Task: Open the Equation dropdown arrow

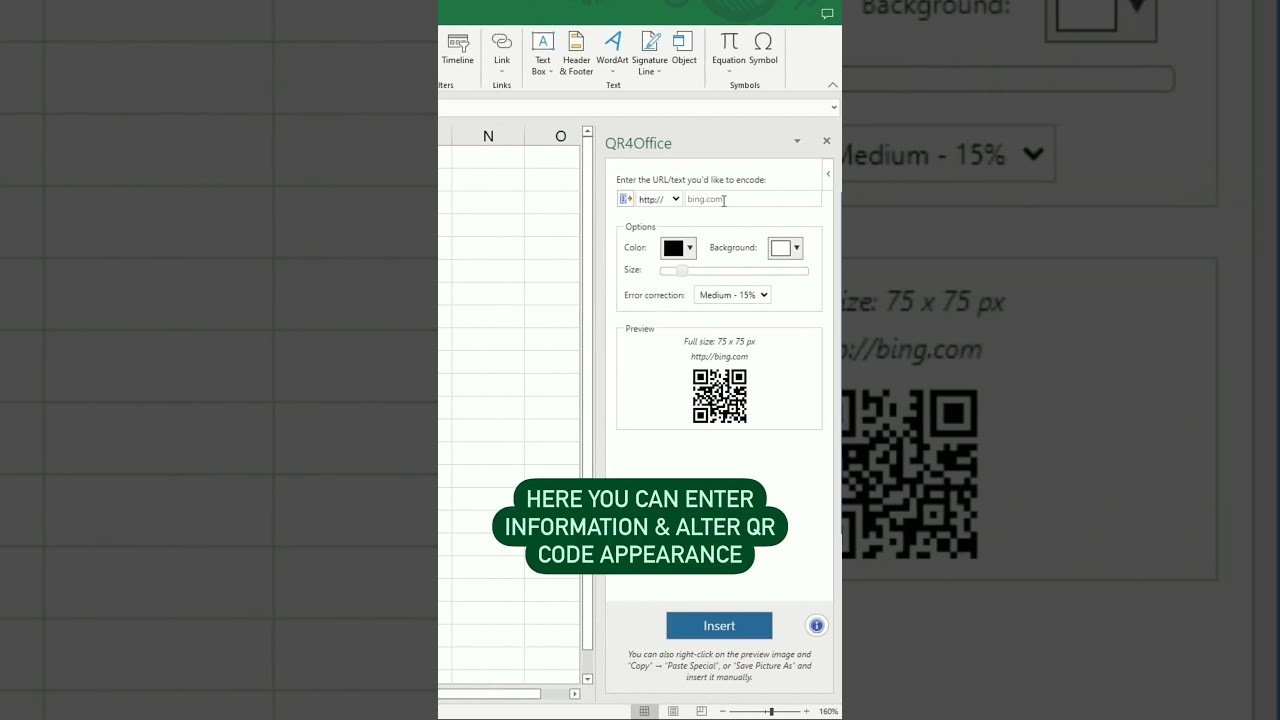Action: pyautogui.click(x=729, y=72)
